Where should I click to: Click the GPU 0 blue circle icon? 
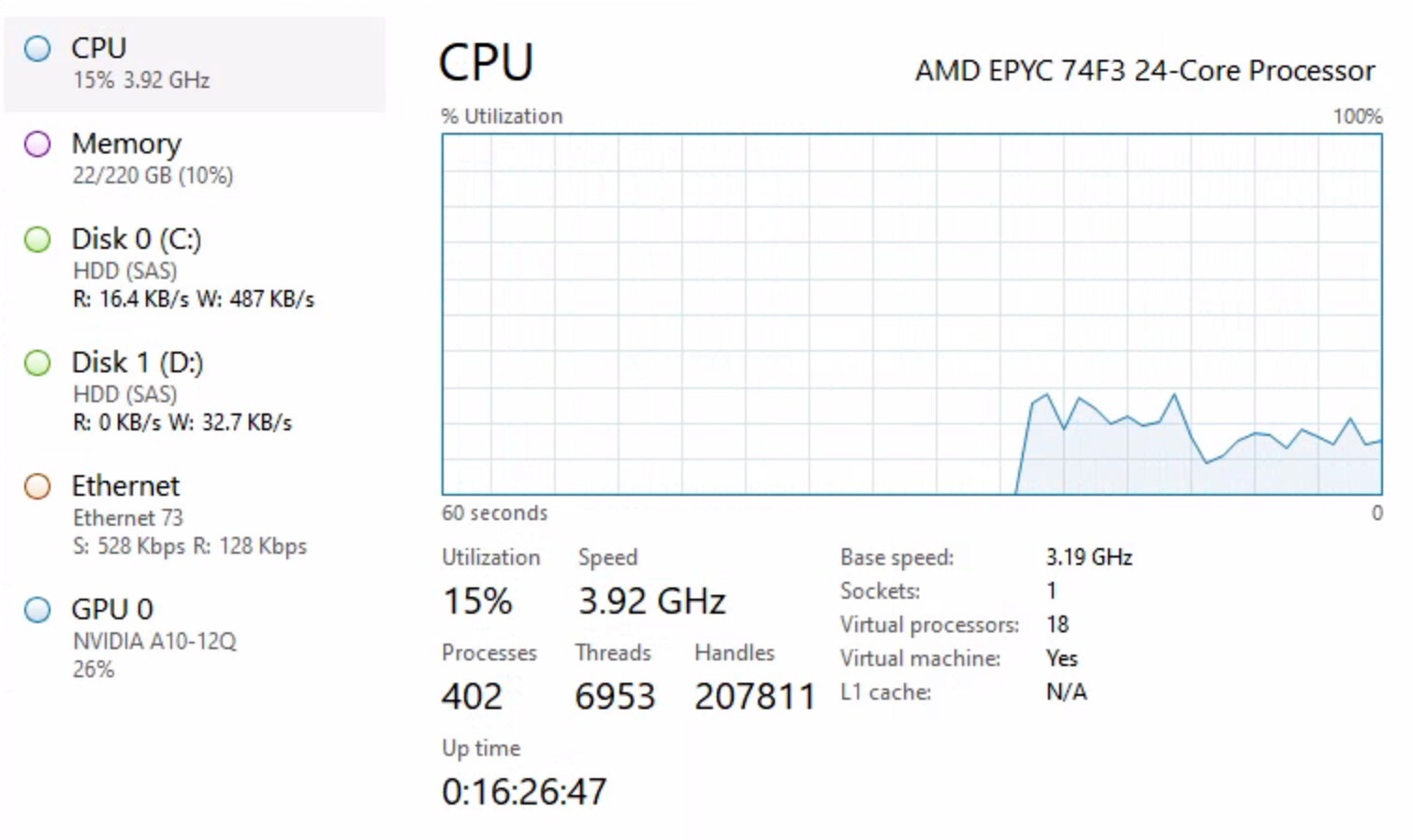[x=37, y=610]
